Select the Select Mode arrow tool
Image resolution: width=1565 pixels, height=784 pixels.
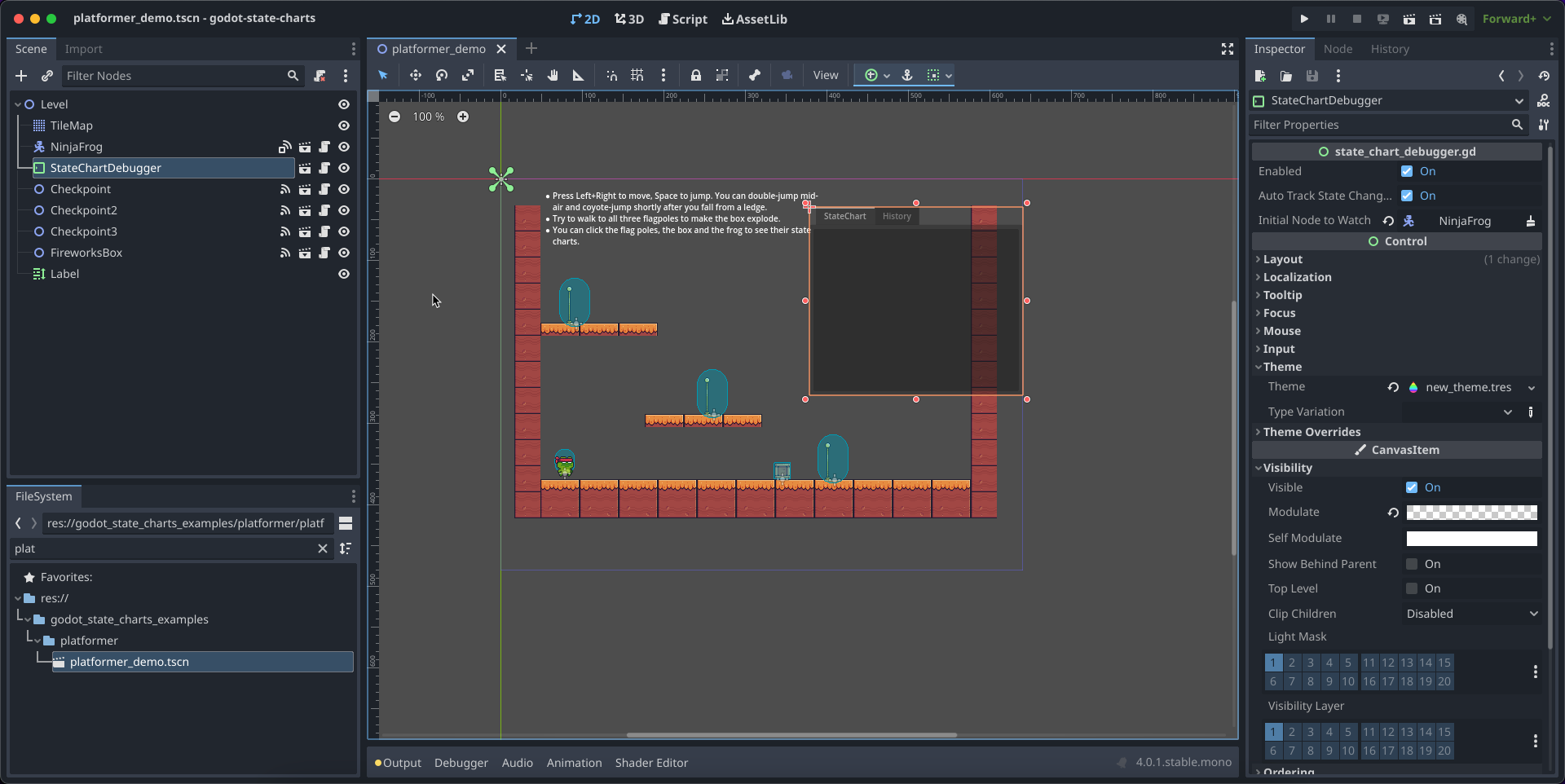[x=383, y=75]
